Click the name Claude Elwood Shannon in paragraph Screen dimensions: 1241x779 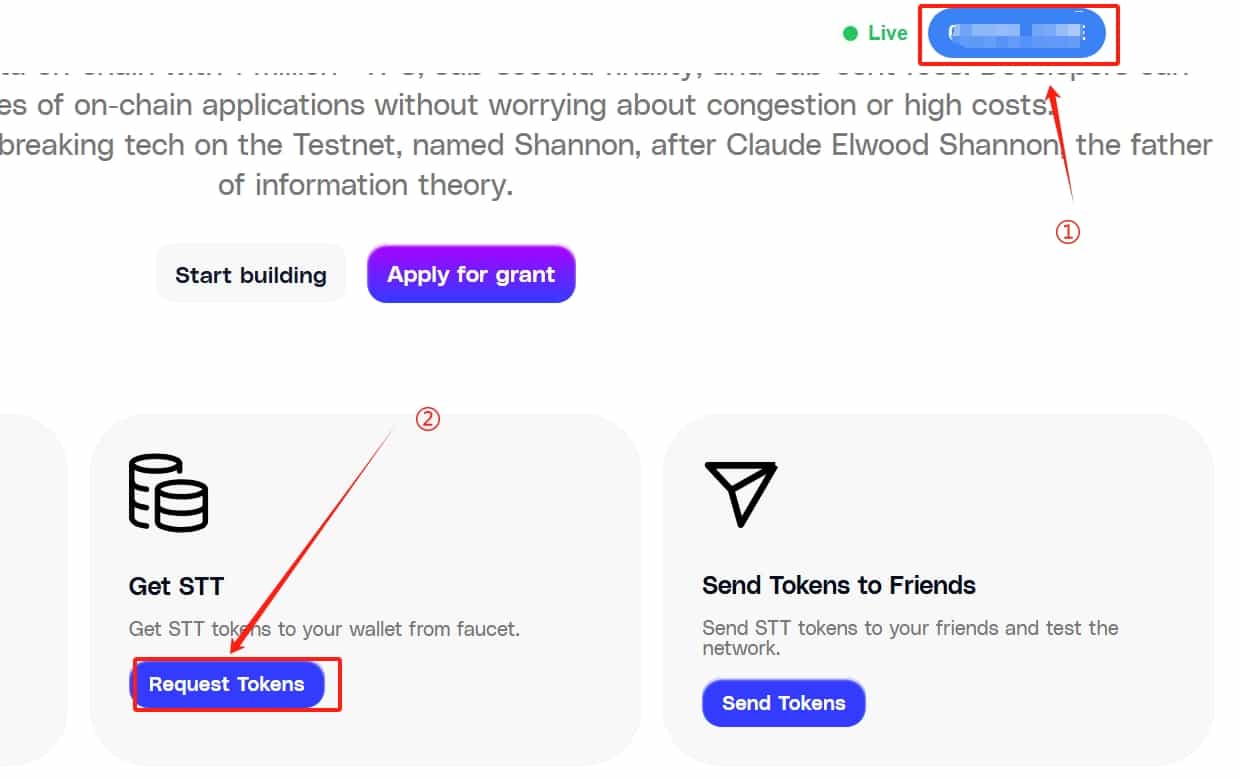pyautogui.click(x=893, y=145)
